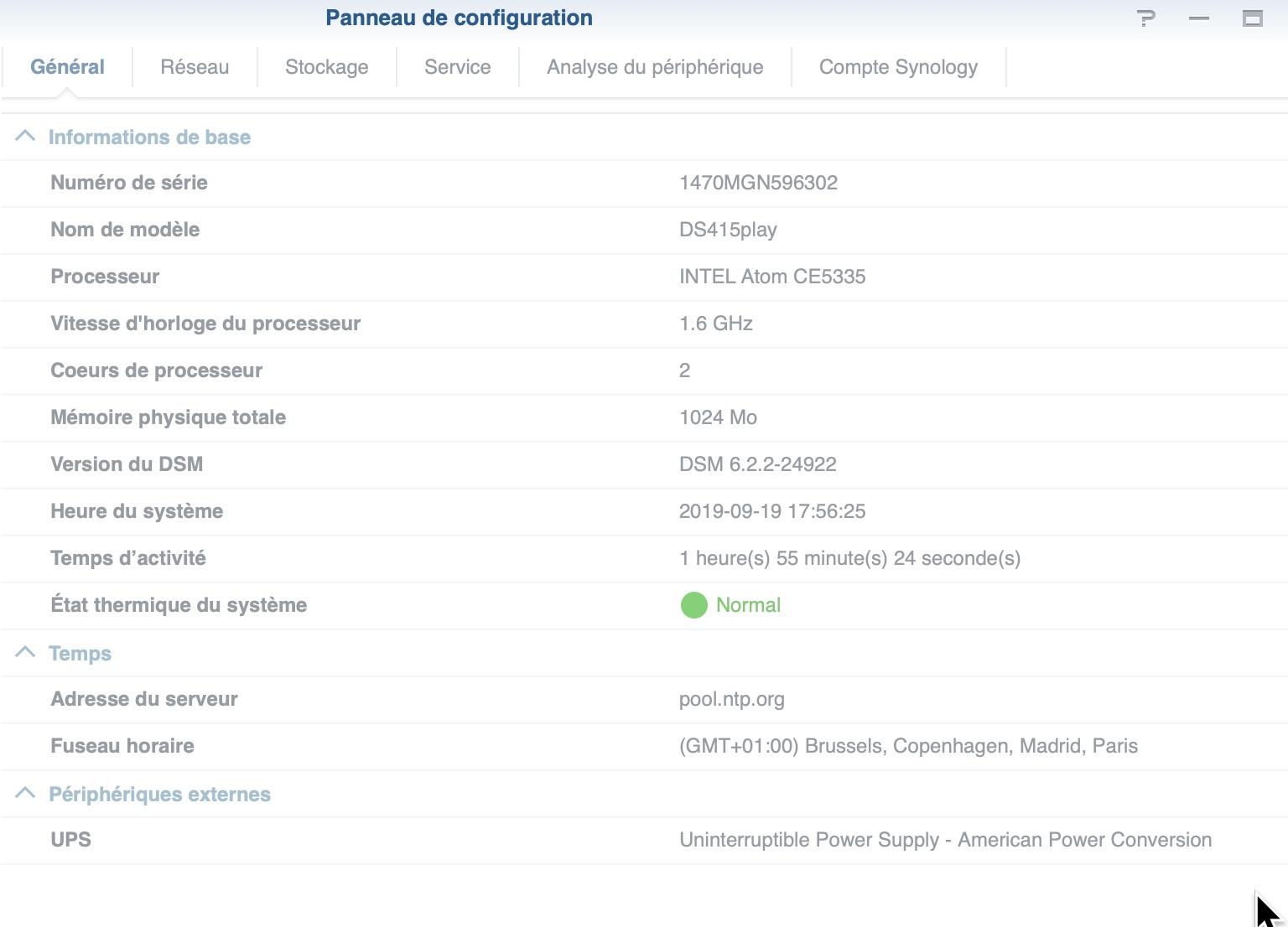The height and width of the screenshot is (927, 1288).
Task: Select the Service tab
Action: 457,67
